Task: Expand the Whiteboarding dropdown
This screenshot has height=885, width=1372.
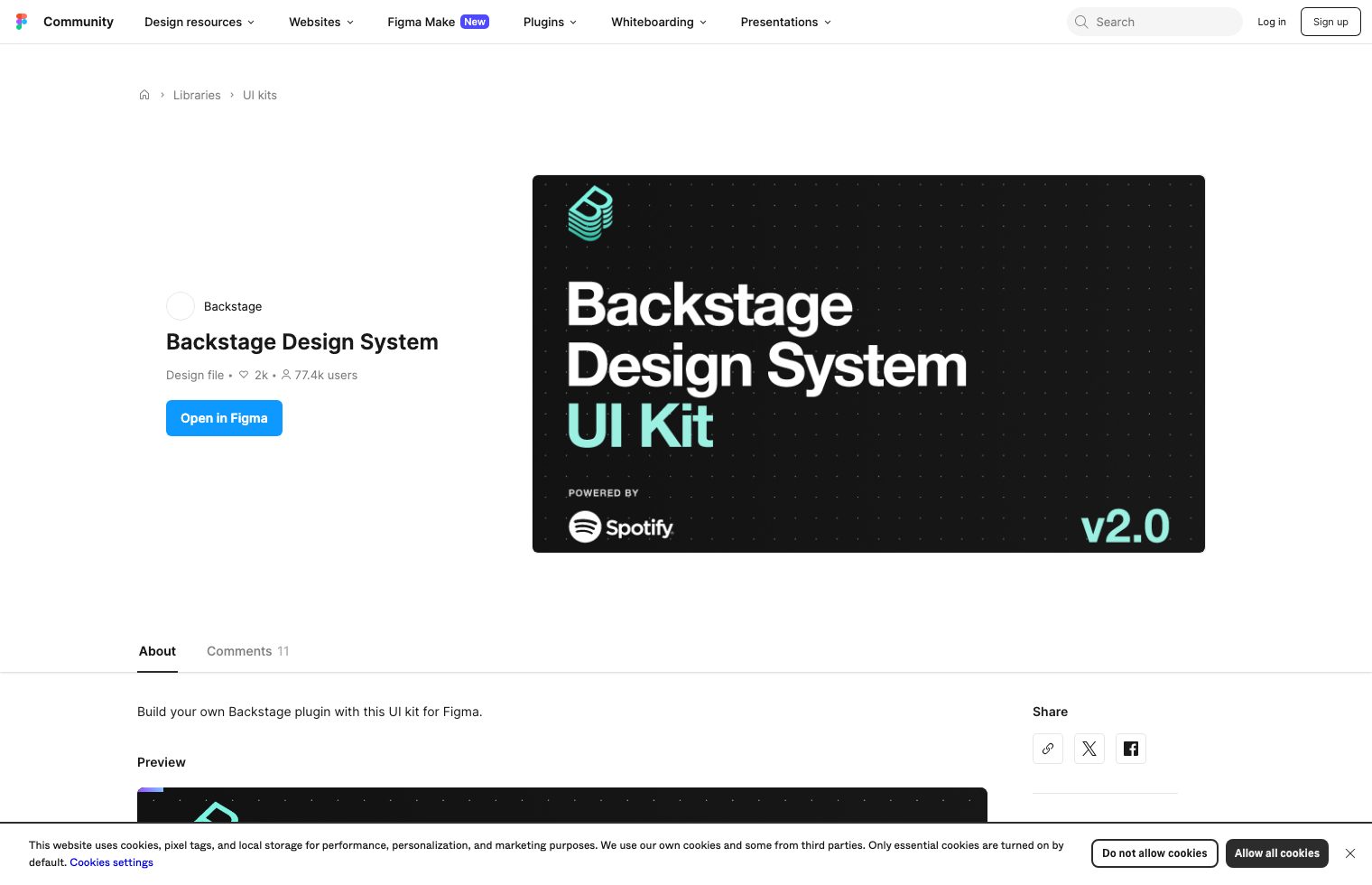Action: coord(658,22)
